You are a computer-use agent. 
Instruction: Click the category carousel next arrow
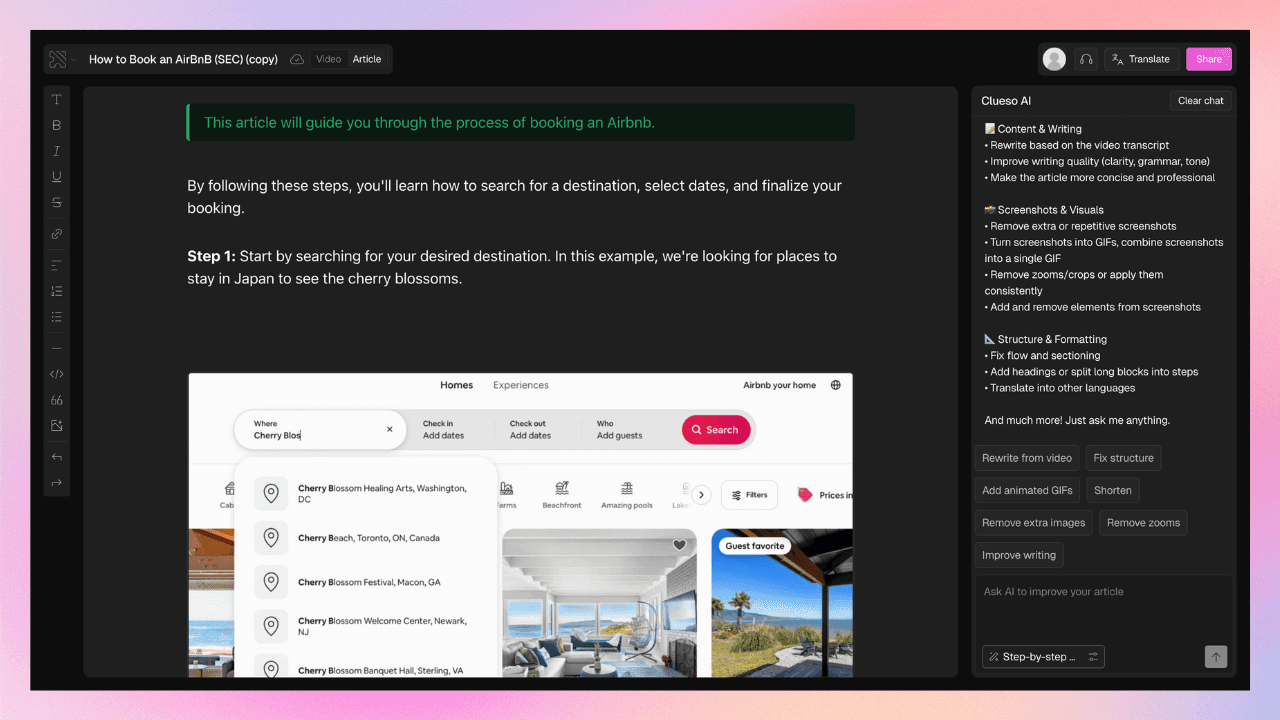pos(702,494)
